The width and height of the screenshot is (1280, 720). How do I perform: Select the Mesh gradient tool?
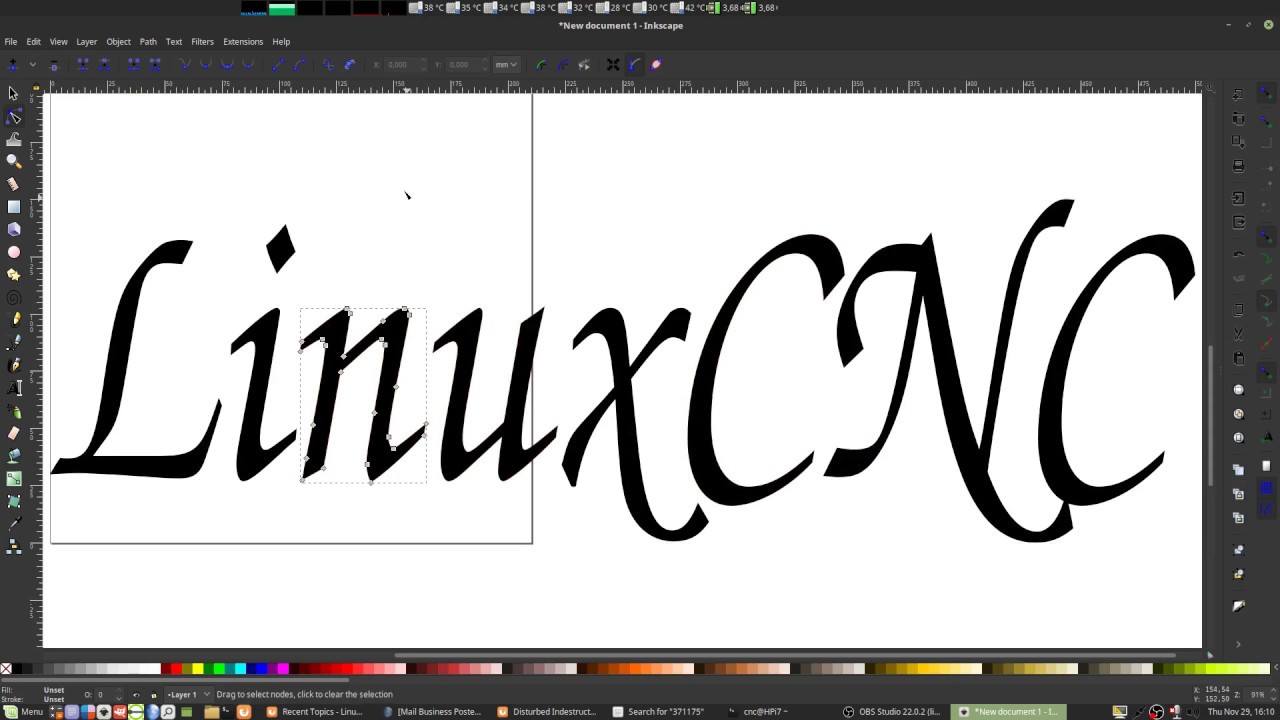point(13,501)
